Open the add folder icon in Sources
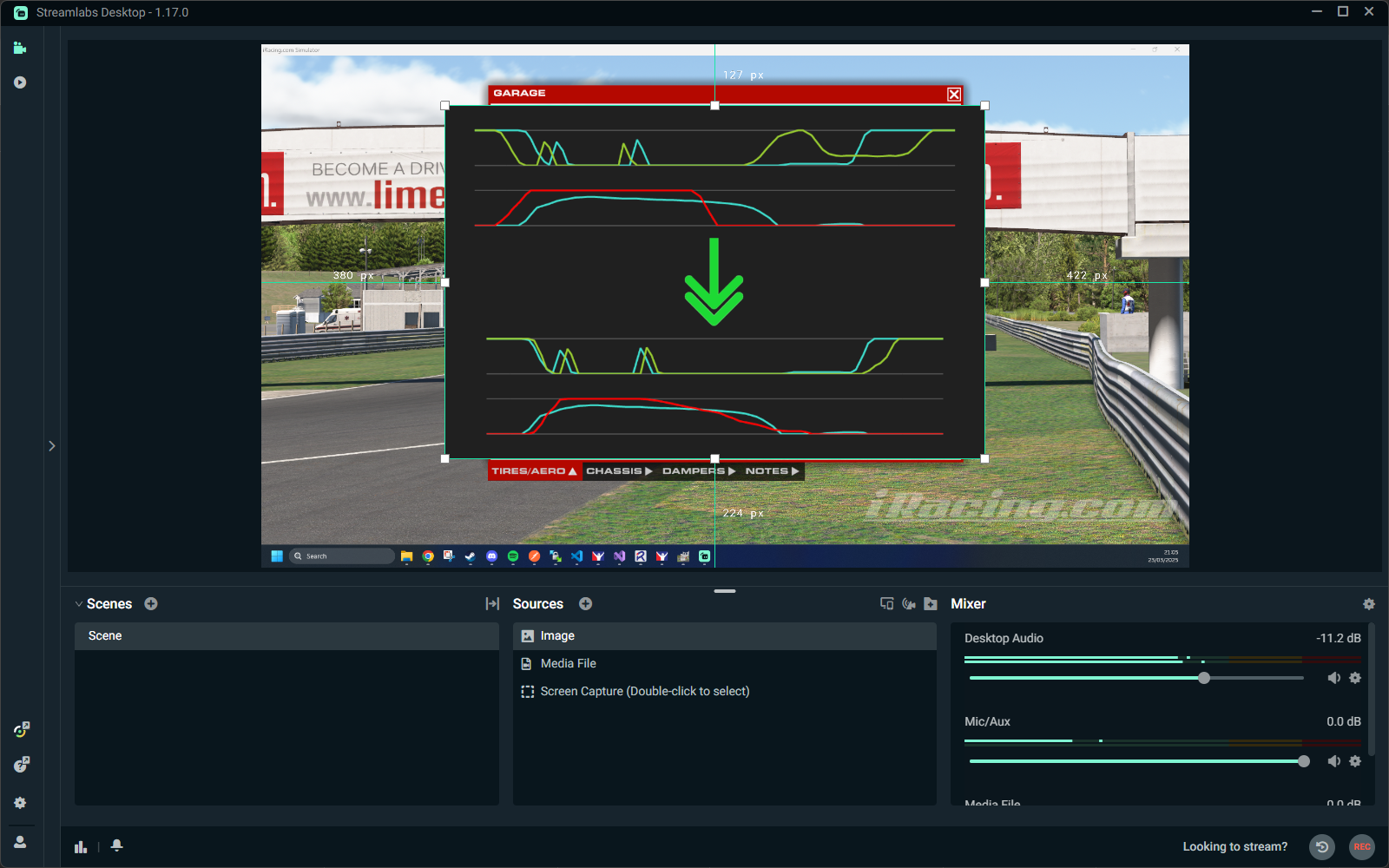 pos(931,603)
